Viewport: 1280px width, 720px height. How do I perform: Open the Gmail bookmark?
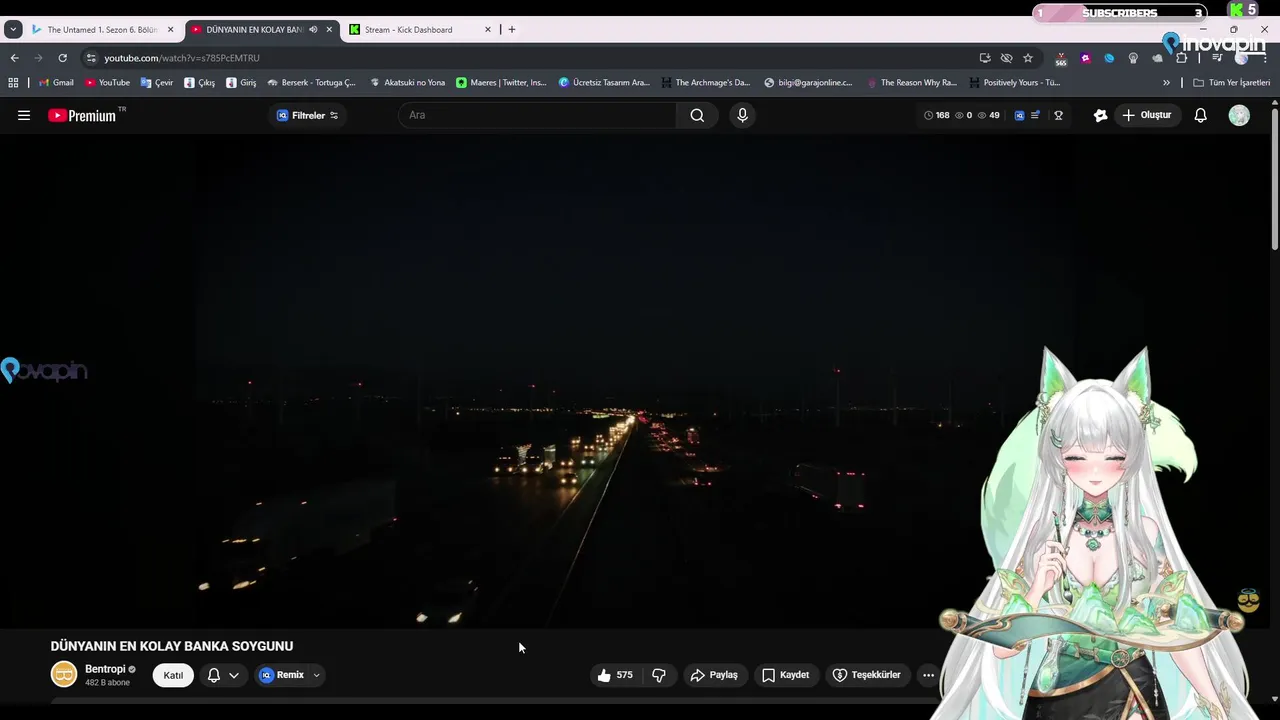pyautogui.click(x=56, y=83)
